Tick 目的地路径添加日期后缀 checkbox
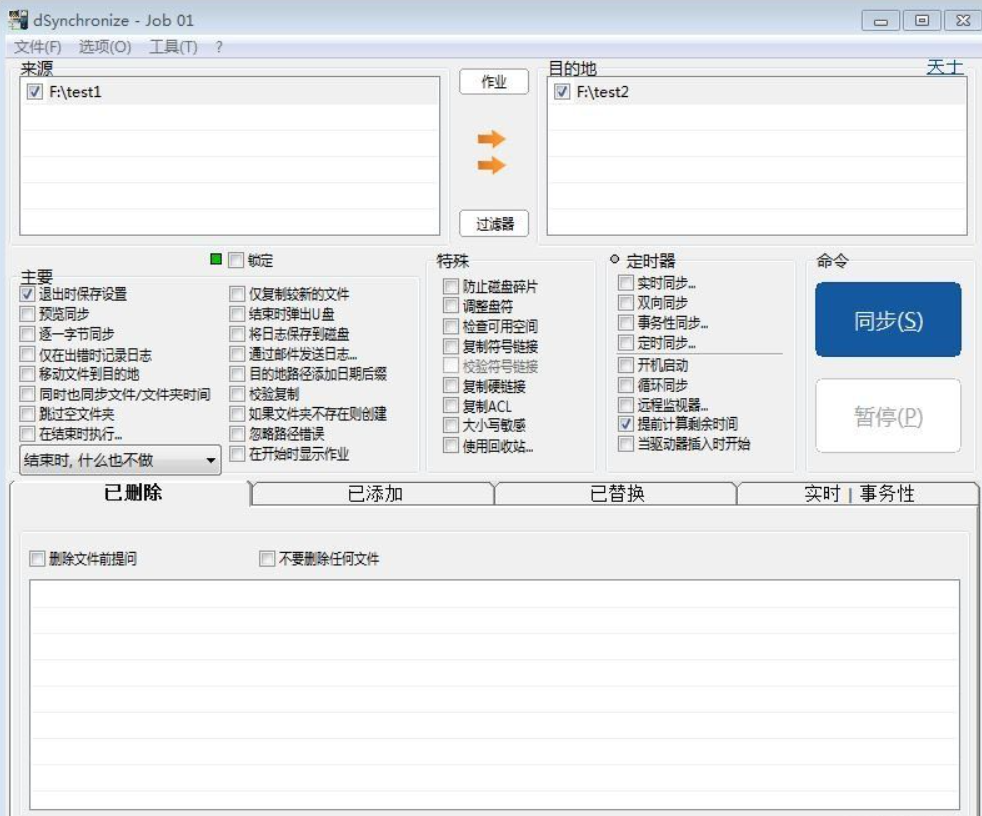This screenshot has height=816, width=982. [x=237, y=374]
